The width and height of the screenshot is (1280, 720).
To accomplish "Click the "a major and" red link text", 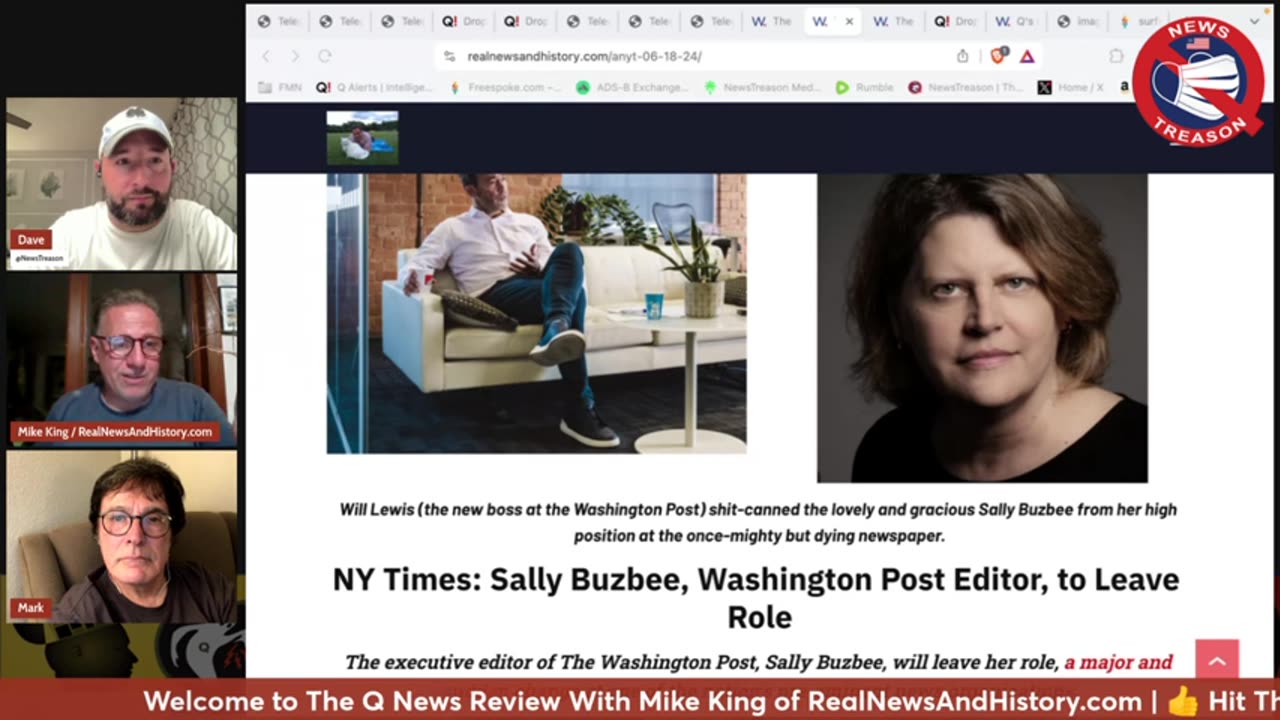I will pos(1118,662).
